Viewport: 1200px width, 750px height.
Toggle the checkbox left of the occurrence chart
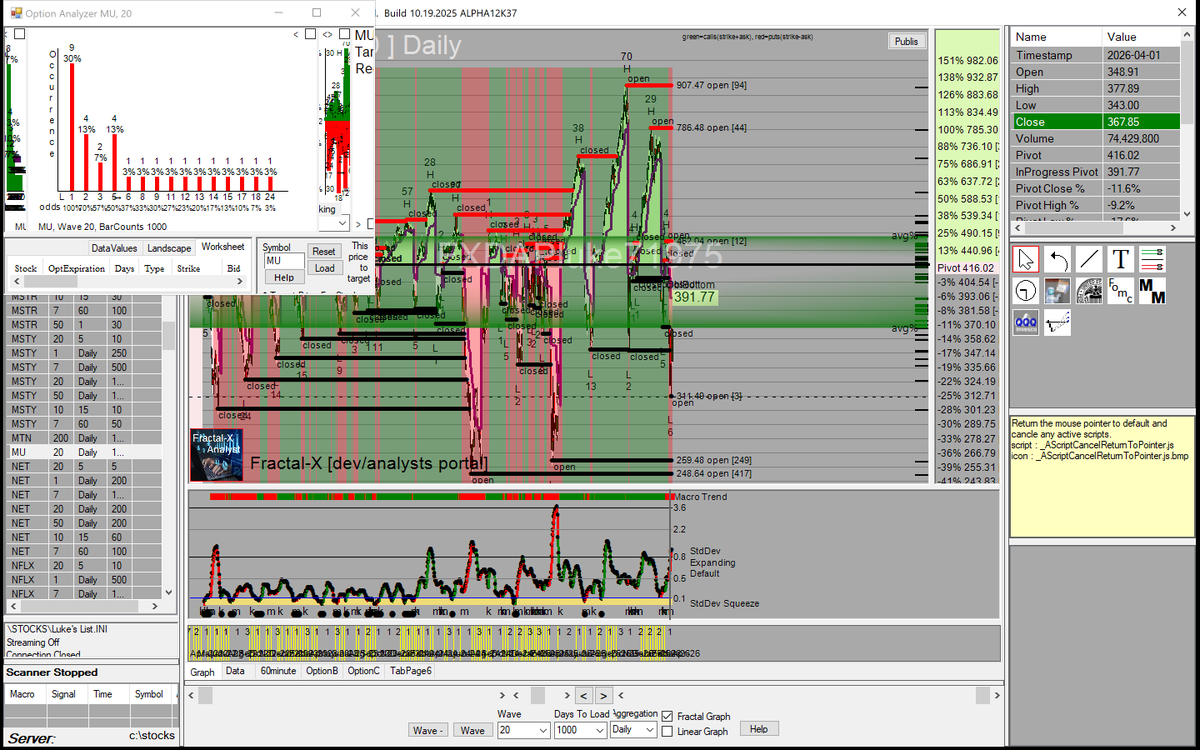(19, 33)
